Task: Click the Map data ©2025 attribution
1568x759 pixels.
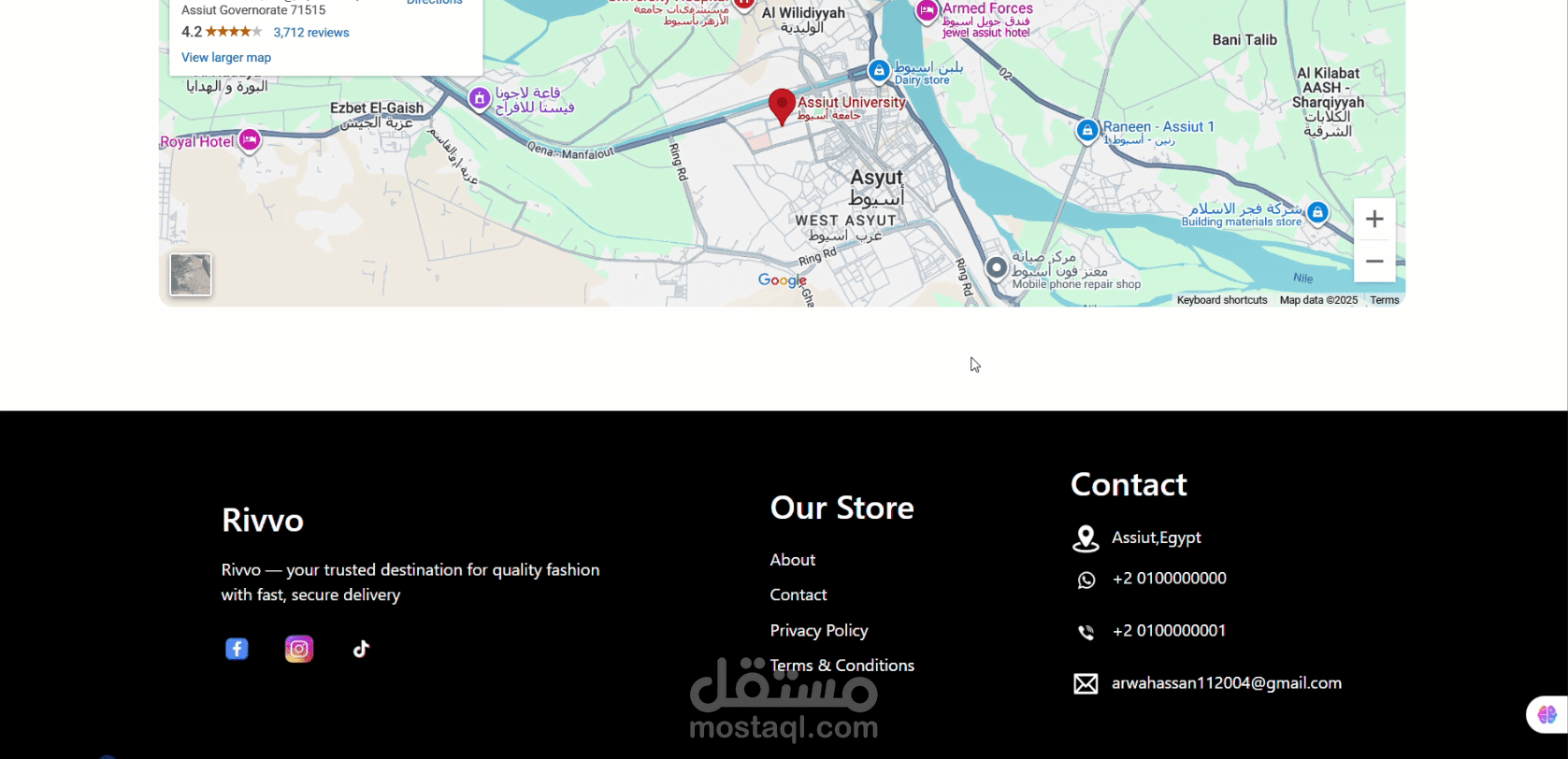Action: [1318, 300]
